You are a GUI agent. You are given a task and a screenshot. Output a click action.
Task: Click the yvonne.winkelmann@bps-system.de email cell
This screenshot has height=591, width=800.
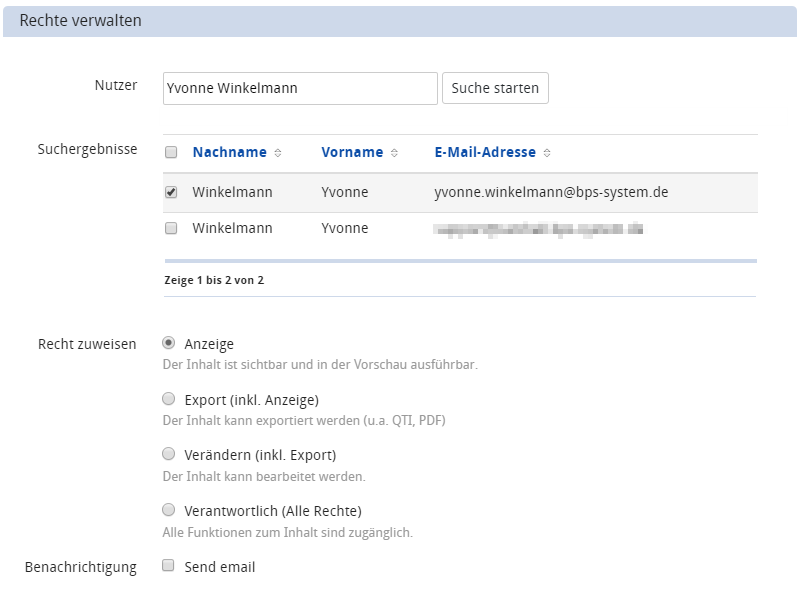(x=551, y=192)
